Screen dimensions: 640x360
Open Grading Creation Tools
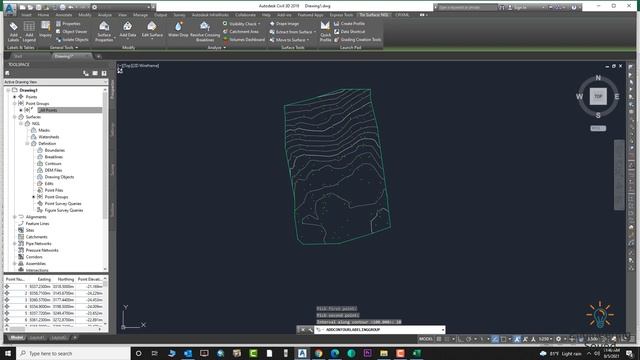pos(358,40)
